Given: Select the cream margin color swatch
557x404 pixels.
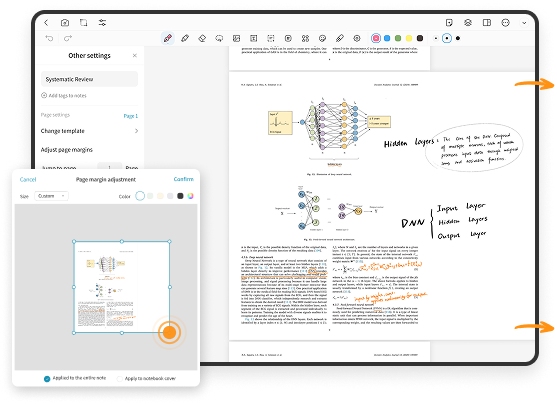Looking at the screenshot, I should coord(160,196).
